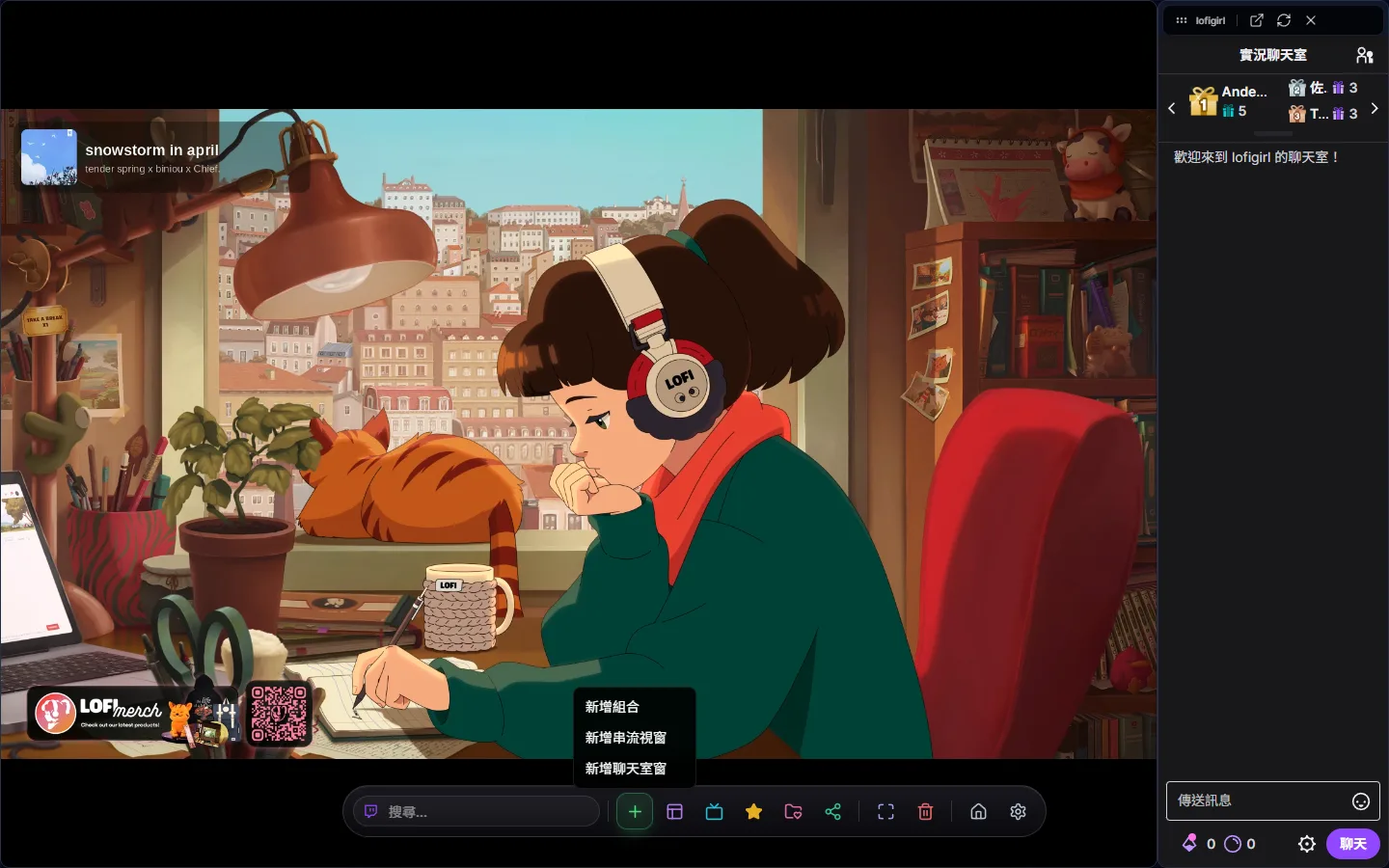The height and width of the screenshot is (868, 1389).
Task: Click the gold number one gift badge
Action: click(1203, 100)
